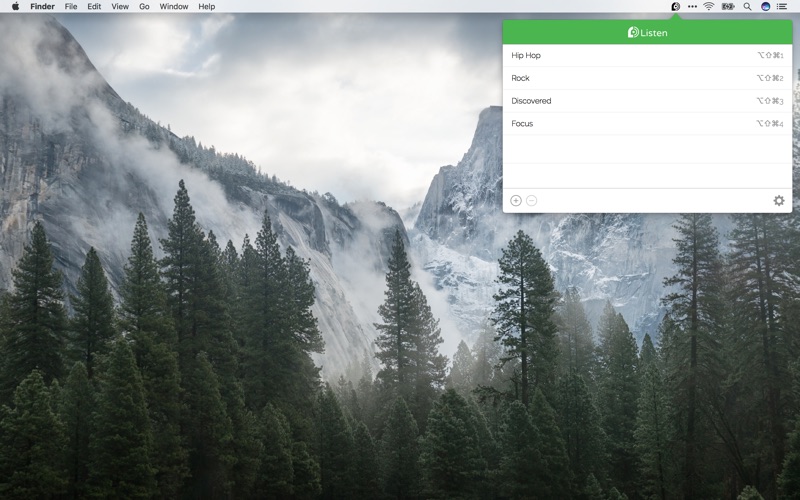The image size is (800, 500).
Task: Open the File menu
Action: click(71, 7)
